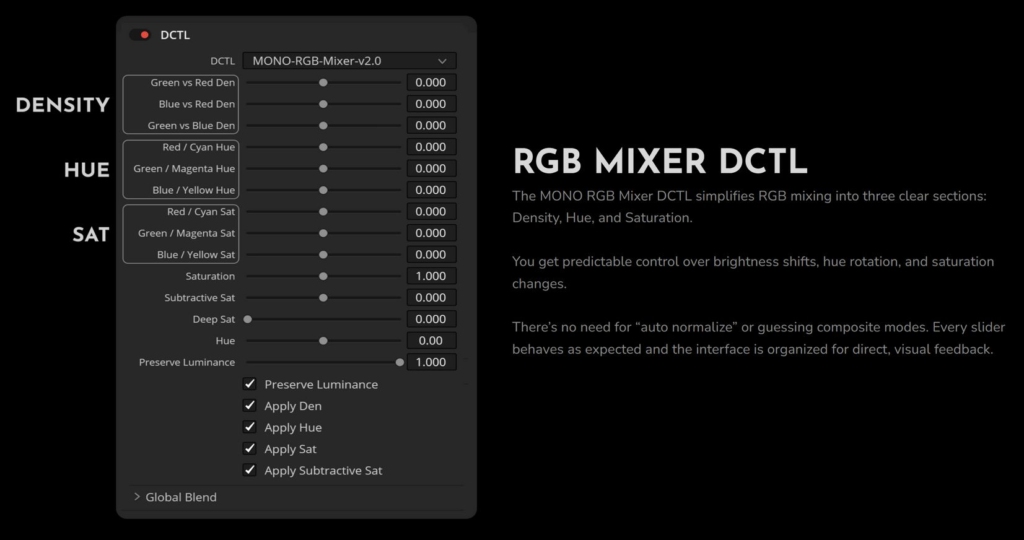Click the Red / Cyan Hue slider handle
Viewport: 1024px width, 540px height.
pos(323,147)
